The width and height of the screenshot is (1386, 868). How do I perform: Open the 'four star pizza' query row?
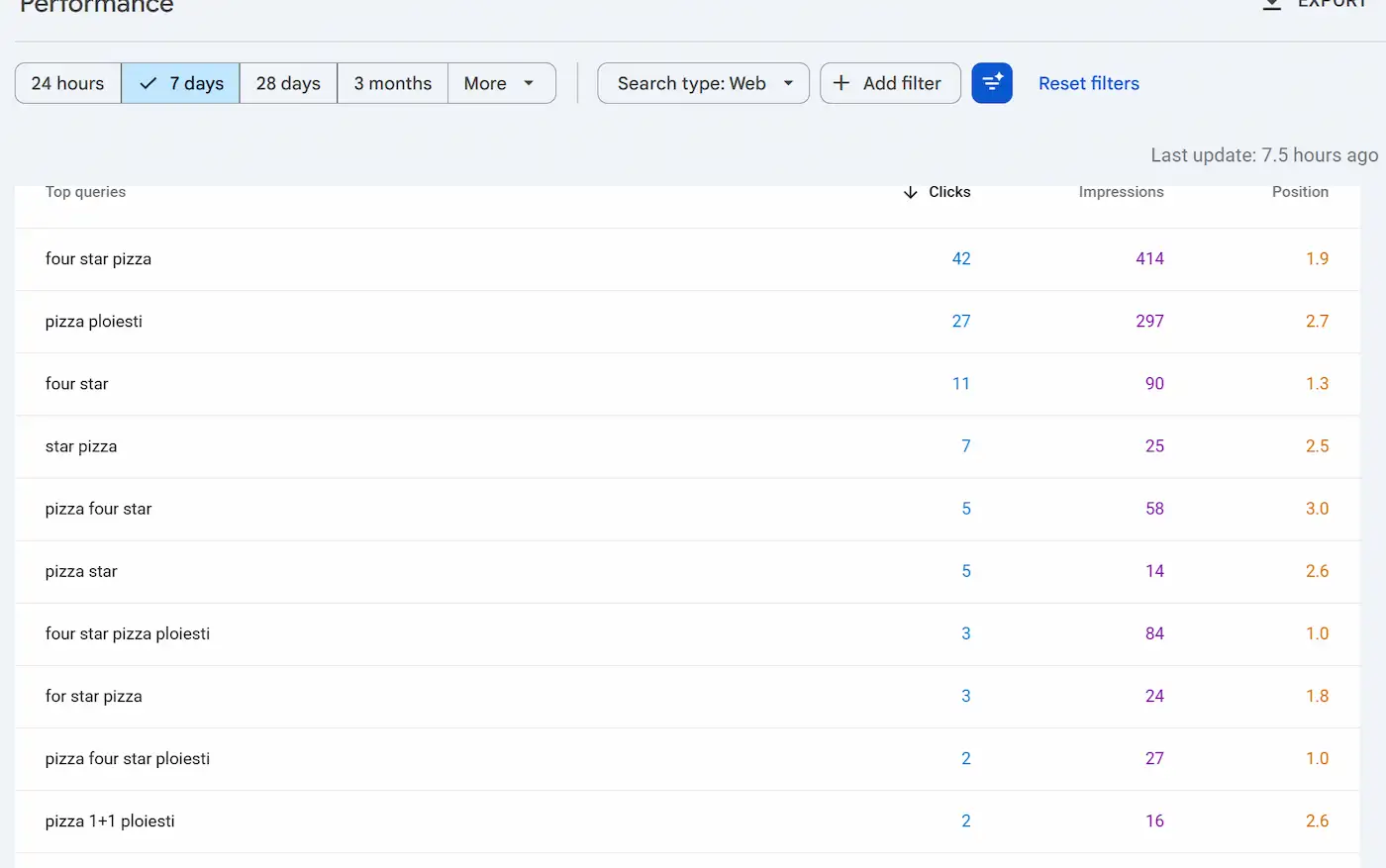coord(688,259)
